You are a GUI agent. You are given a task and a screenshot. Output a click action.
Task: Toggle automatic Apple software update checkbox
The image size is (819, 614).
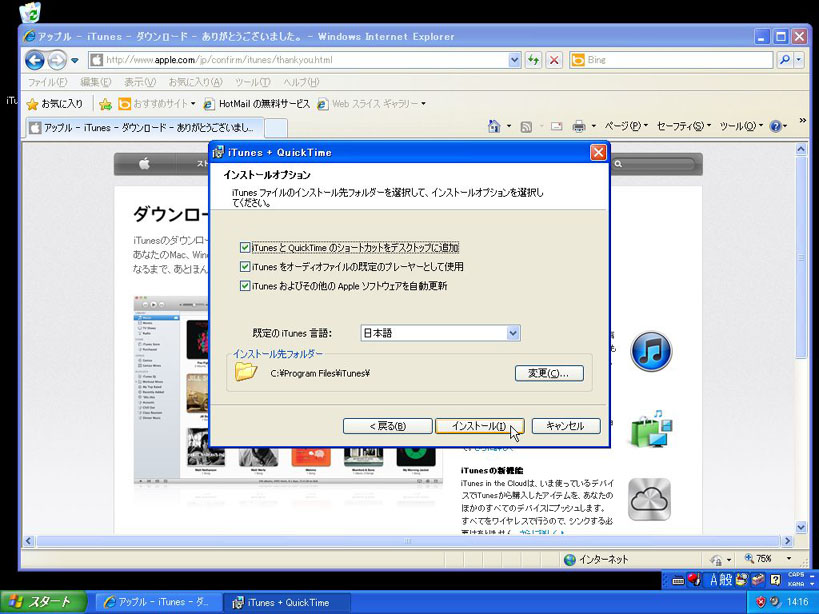click(x=244, y=286)
